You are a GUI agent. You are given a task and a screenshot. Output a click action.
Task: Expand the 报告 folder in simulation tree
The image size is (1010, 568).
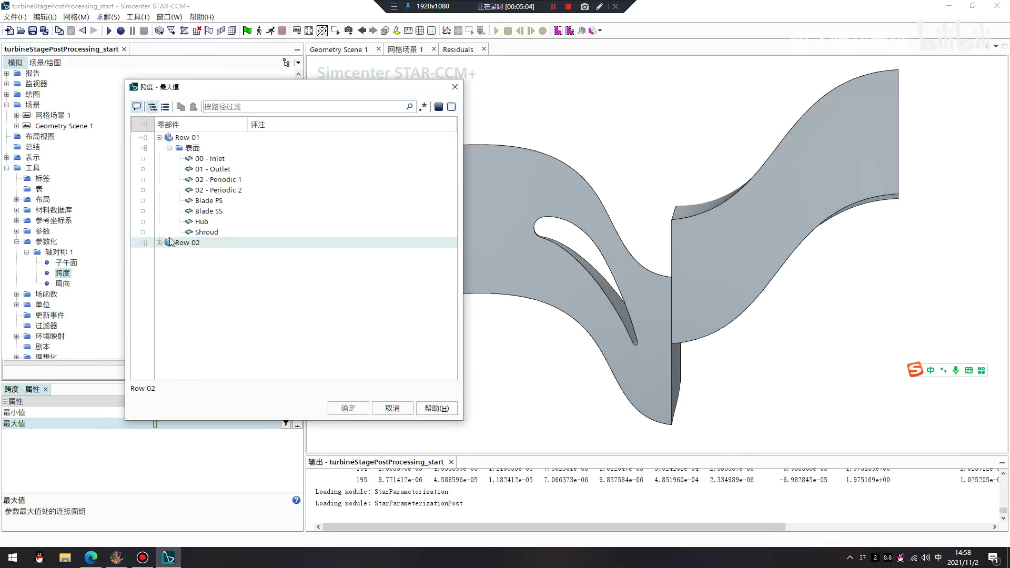tap(6, 73)
